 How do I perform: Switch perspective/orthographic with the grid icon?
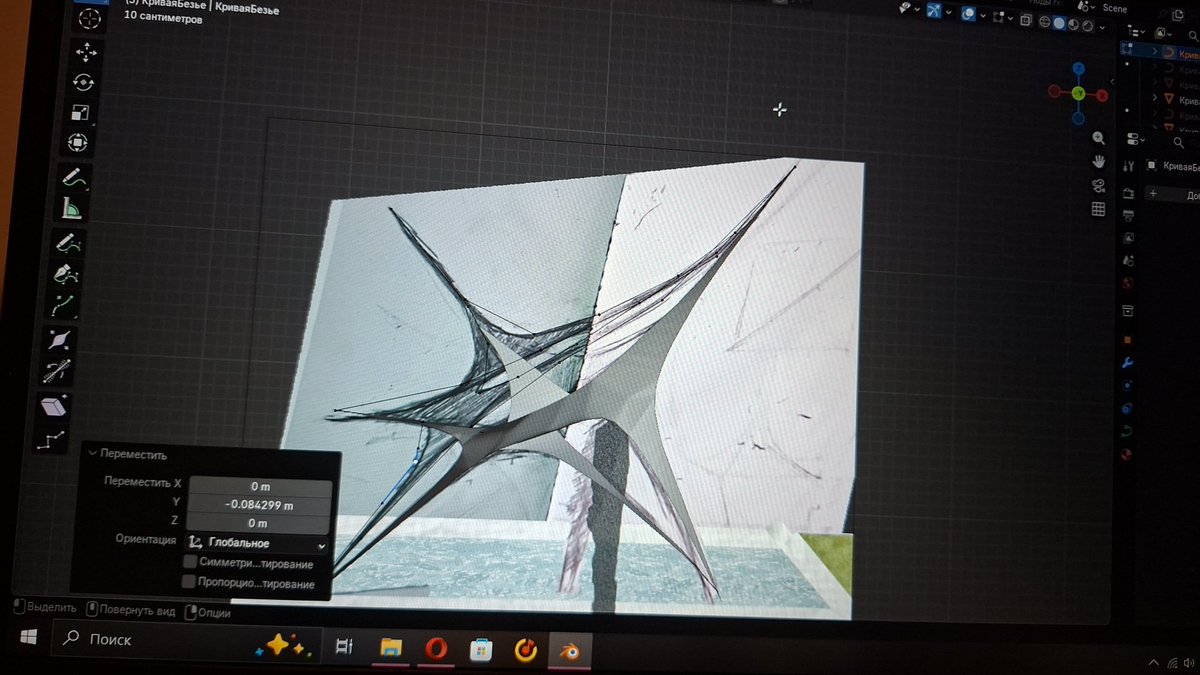click(x=1098, y=209)
